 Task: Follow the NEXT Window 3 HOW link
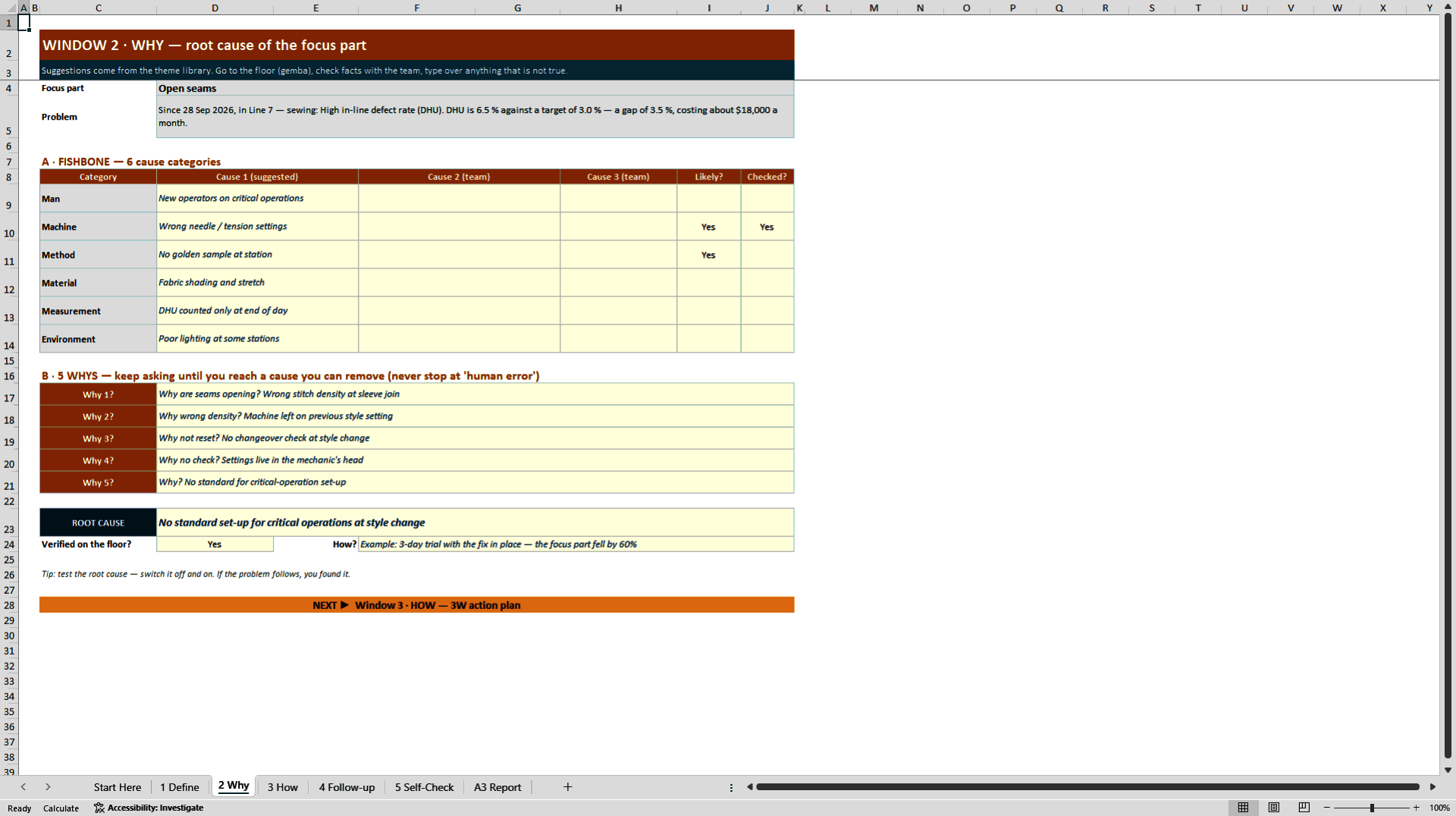click(416, 605)
